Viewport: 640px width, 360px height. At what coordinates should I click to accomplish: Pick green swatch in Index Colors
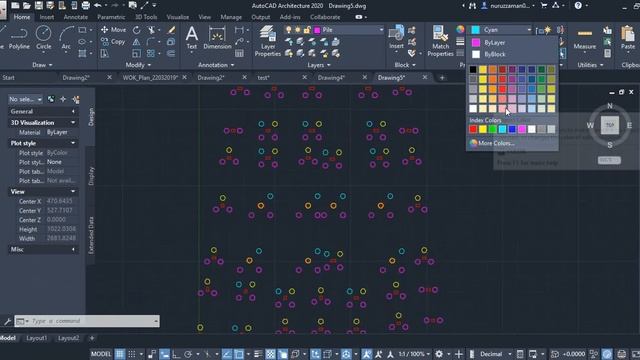click(x=492, y=129)
